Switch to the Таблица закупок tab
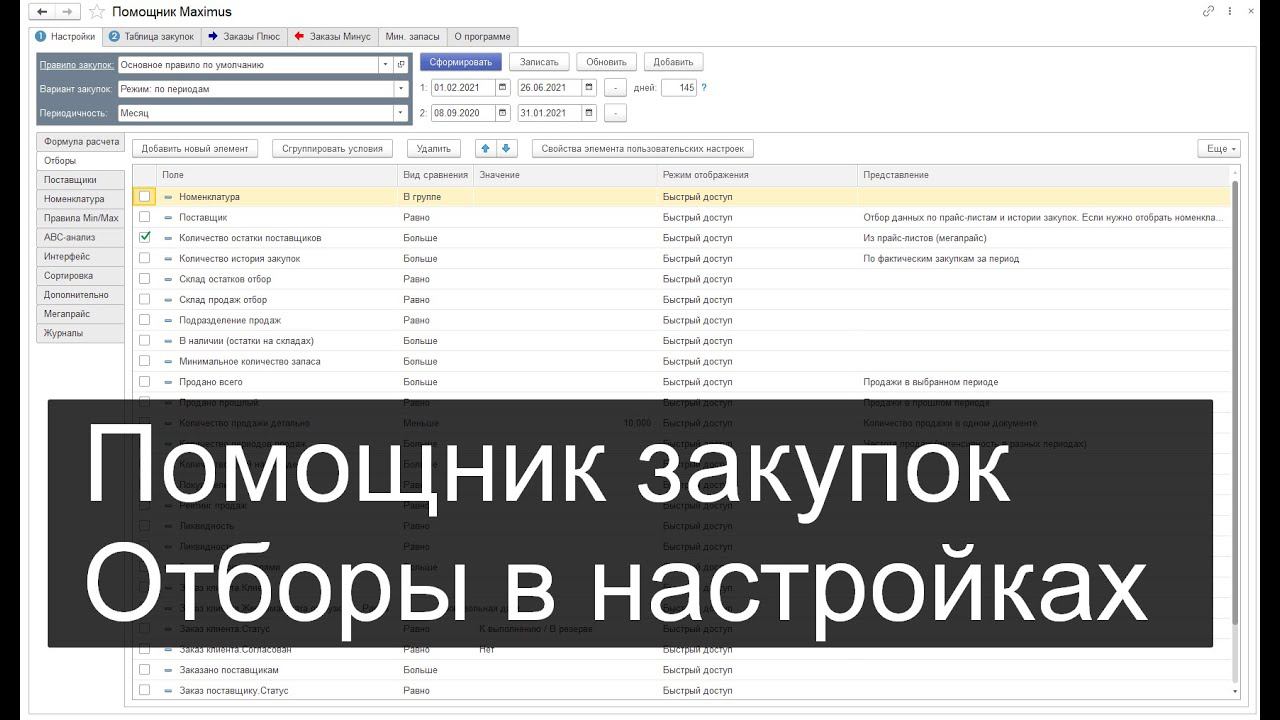1280x720 pixels. pyautogui.click(x=151, y=36)
